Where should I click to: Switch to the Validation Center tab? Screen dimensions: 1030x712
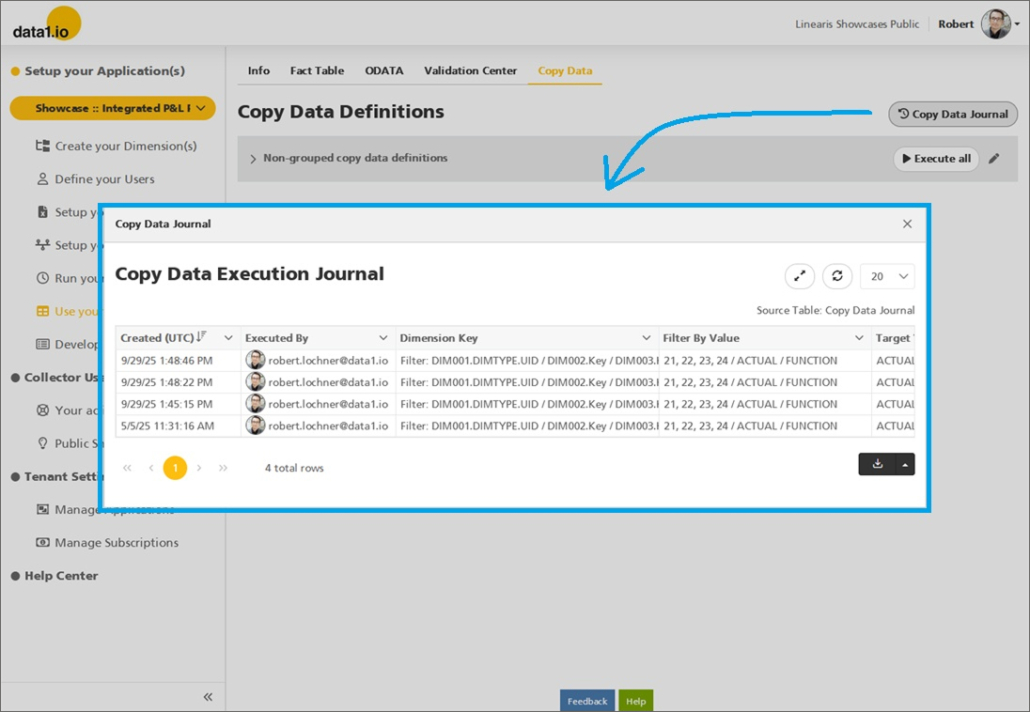pos(470,71)
